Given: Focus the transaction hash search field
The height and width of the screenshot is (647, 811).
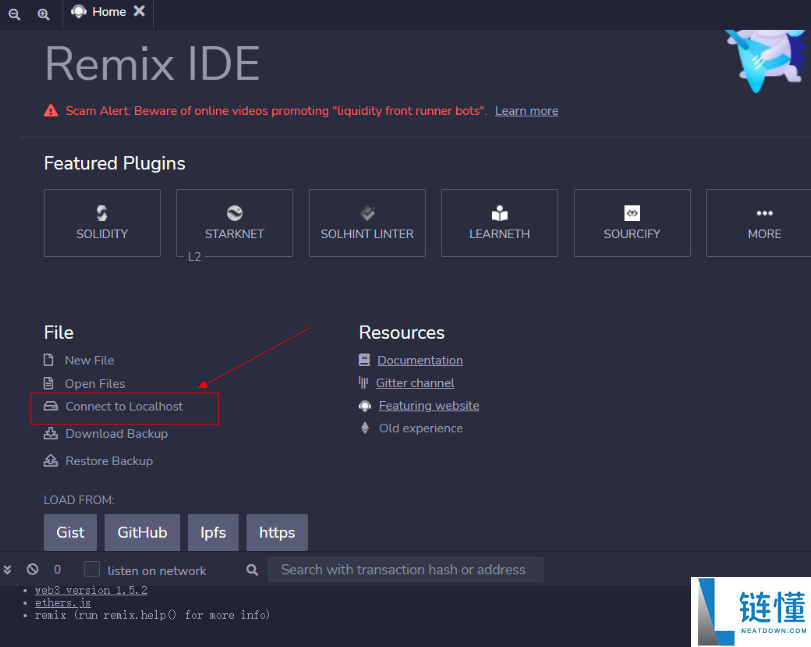Looking at the screenshot, I should [405, 570].
